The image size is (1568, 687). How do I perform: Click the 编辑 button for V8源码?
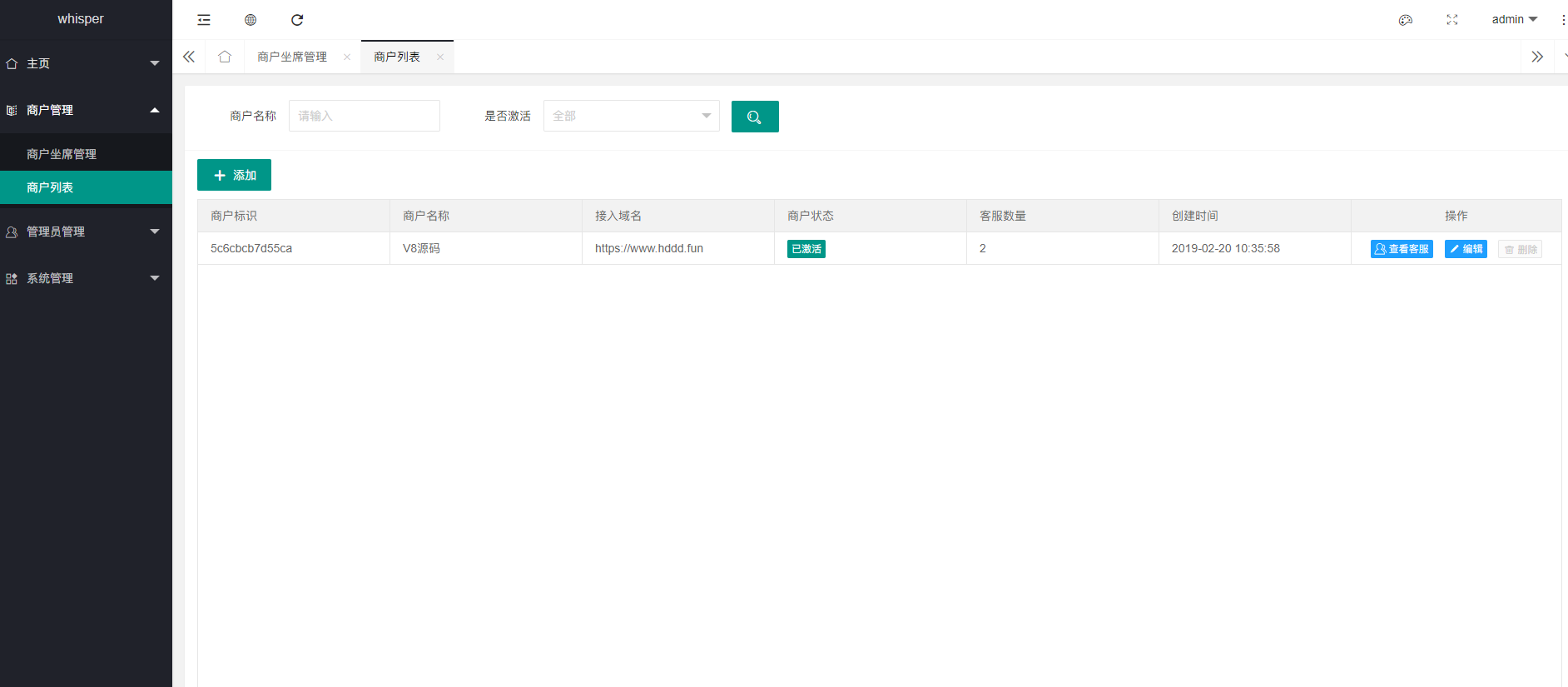click(1466, 249)
